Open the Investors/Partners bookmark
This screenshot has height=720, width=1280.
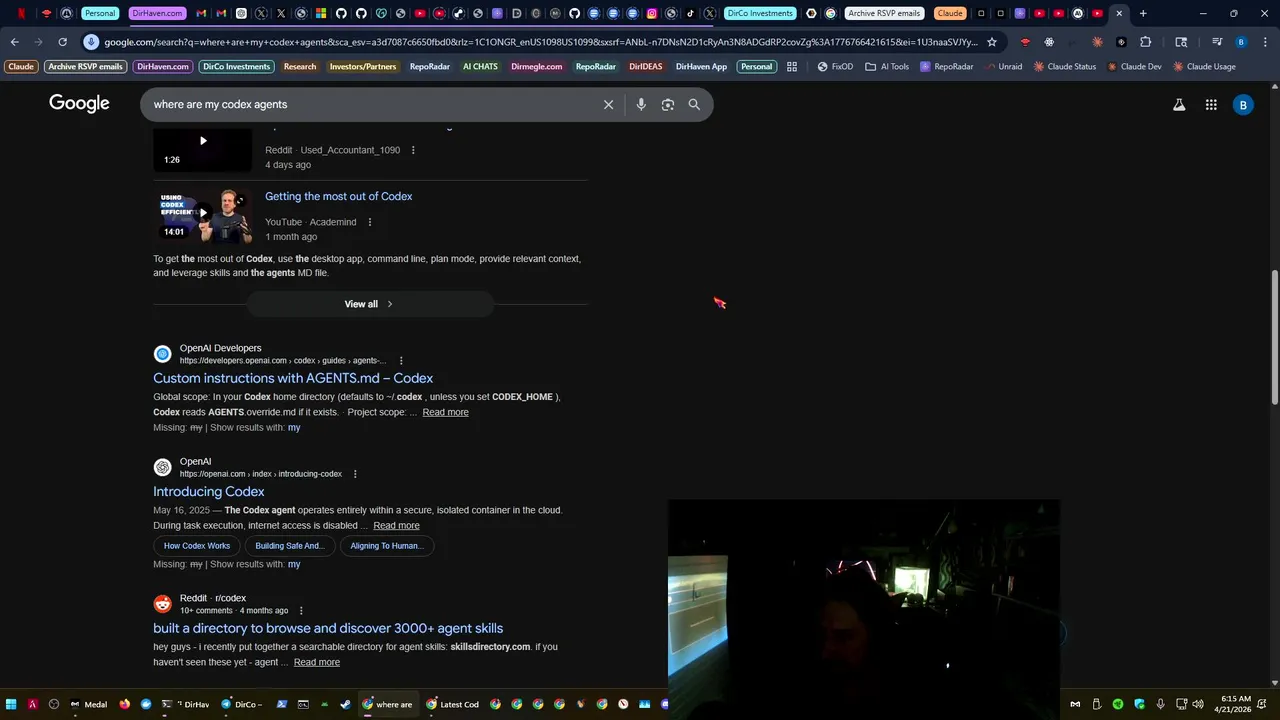(x=363, y=66)
